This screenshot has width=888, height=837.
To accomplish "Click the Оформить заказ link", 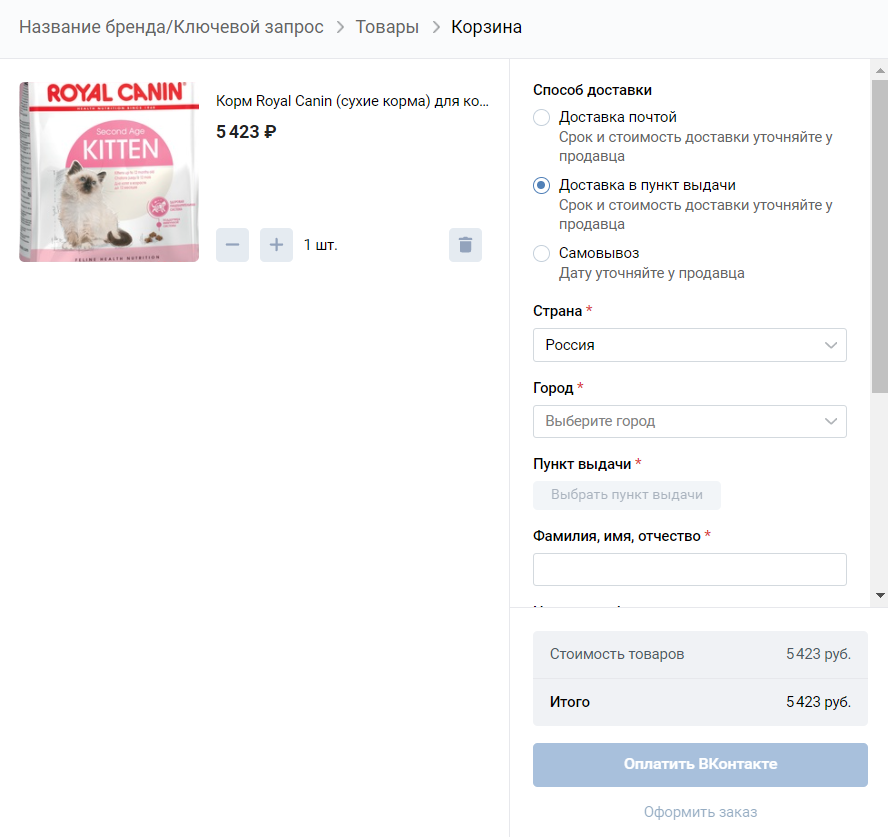I will (x=700, y=812).
